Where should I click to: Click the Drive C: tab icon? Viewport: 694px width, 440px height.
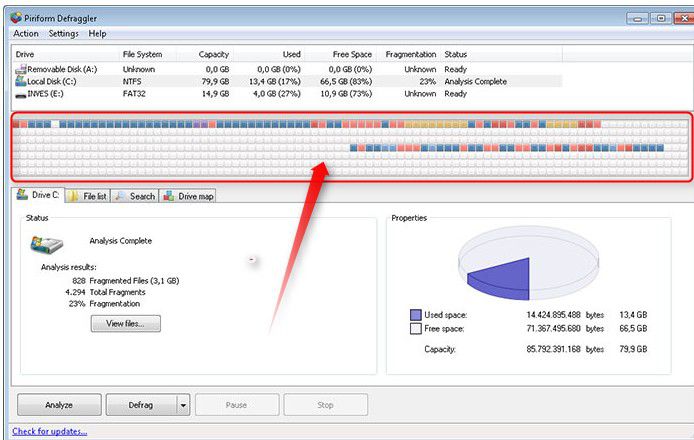point(22,194)
